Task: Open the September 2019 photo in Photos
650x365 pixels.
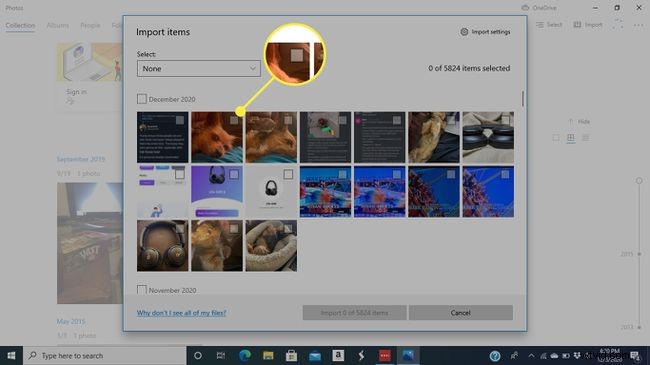Action: point(90,243)
